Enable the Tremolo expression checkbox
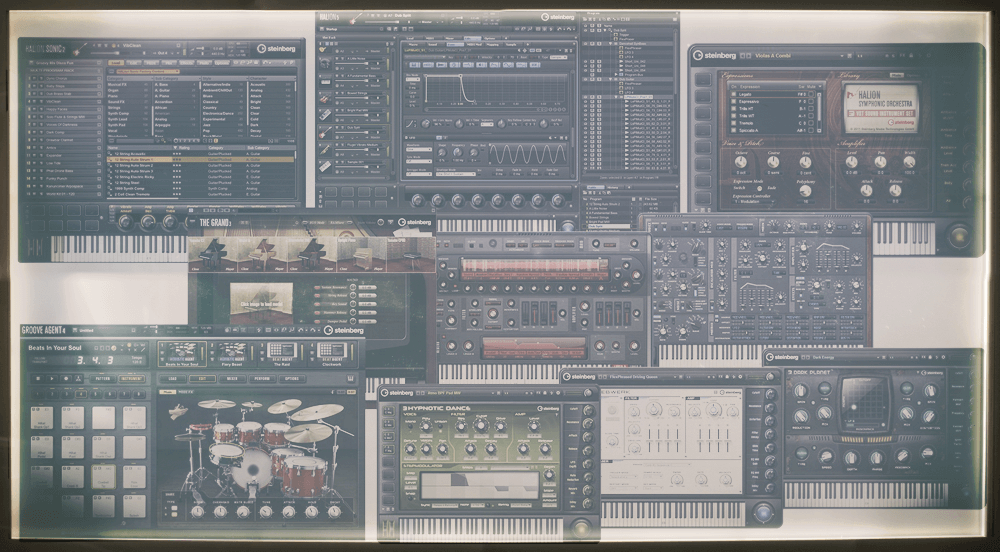Image resolution: width=1000 pixels, height=552 pixels. (733, 123)
